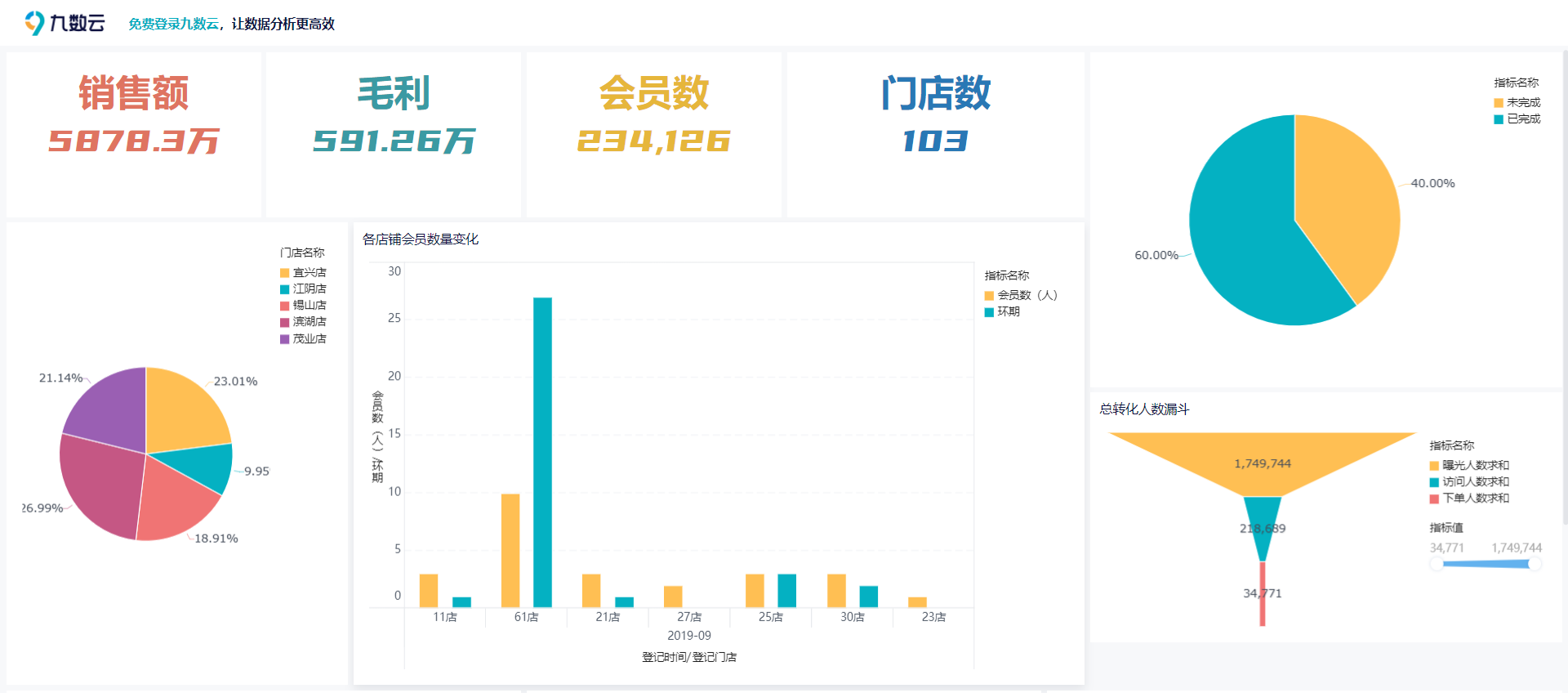Toggle 会员数(人) series in bar legend
Viewport: 1568px width, 693px height.
pos(1021,295)
